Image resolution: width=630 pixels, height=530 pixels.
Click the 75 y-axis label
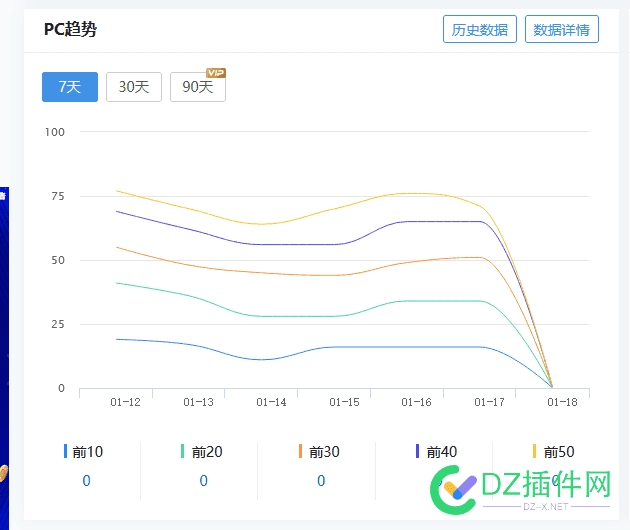pyautogui.click(x=58, y=196)
